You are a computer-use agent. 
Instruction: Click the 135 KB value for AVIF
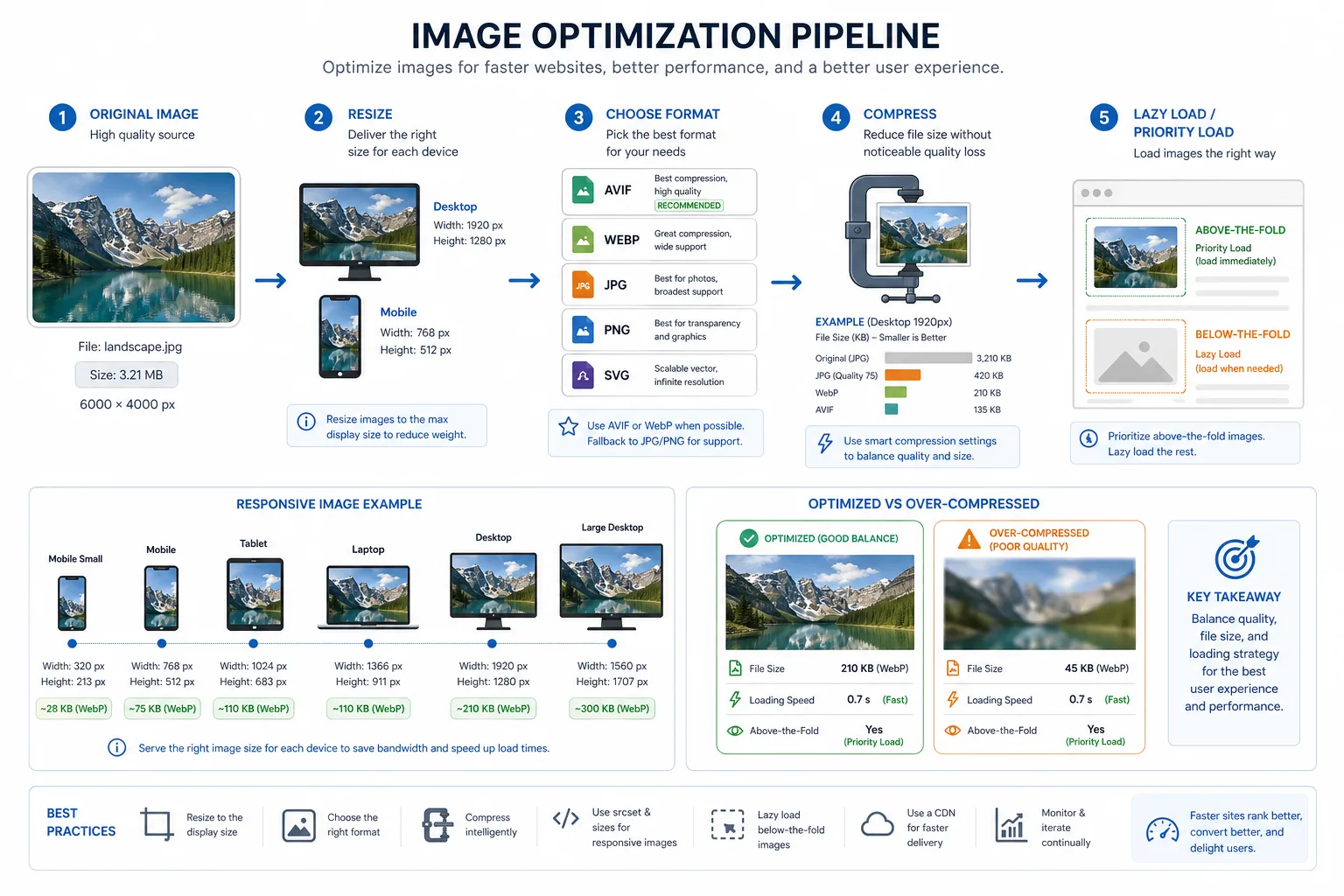(987, 409)
